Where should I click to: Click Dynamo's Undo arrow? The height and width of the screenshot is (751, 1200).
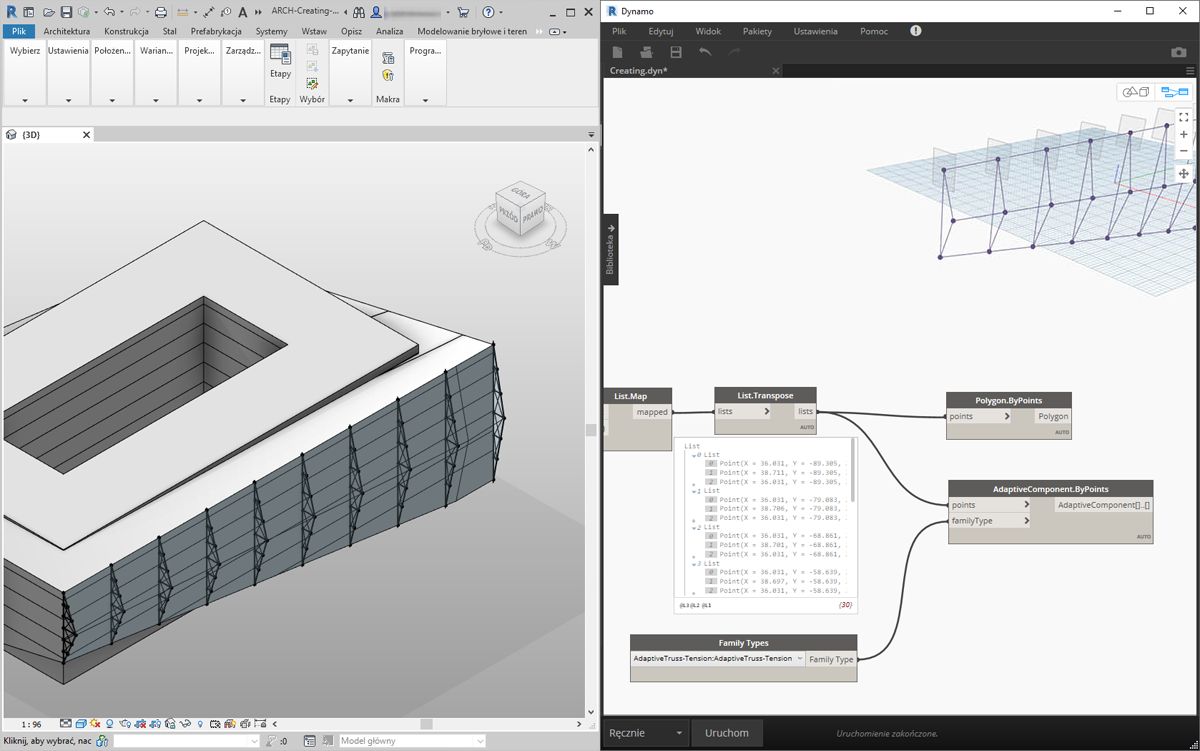point(705,51)
